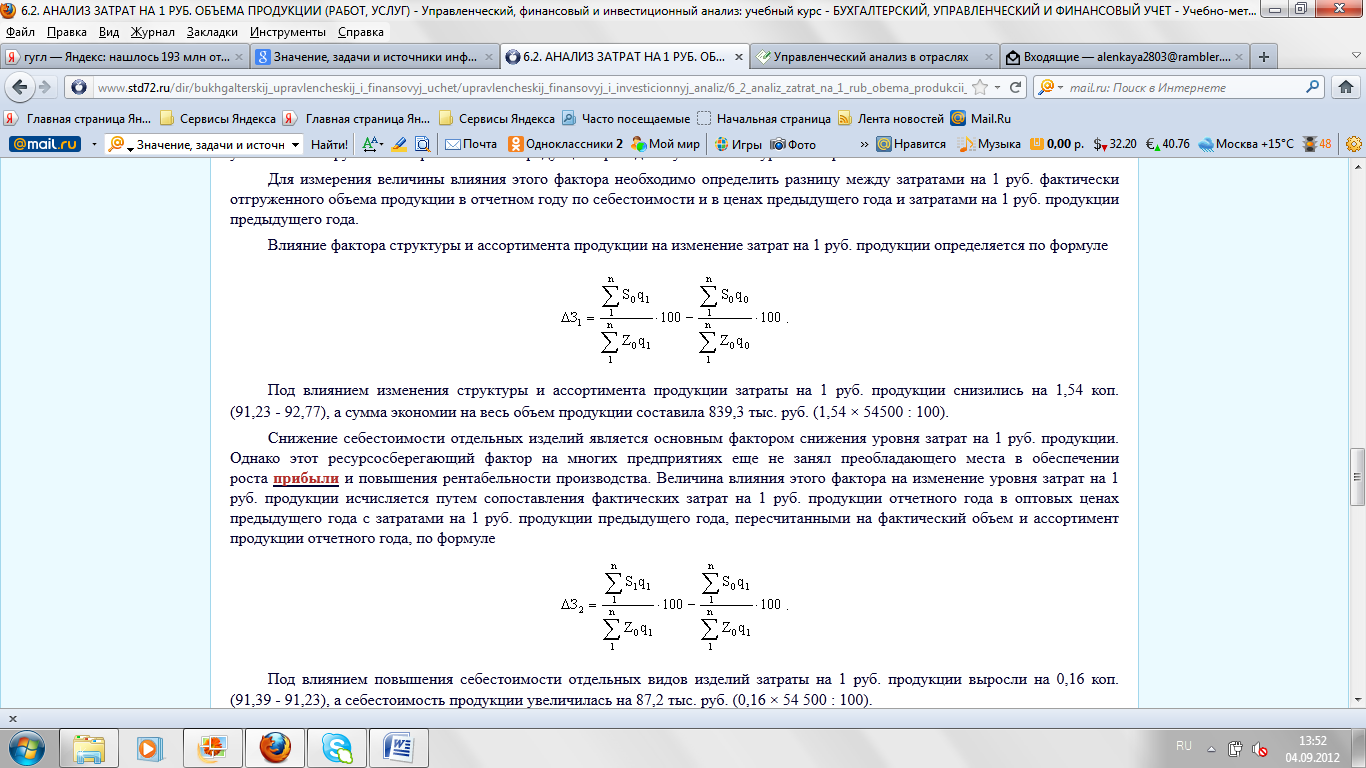Open Windows Media Player from the taskbar
This screenshot has height=768, width=1366.
[x=150, y=747]
